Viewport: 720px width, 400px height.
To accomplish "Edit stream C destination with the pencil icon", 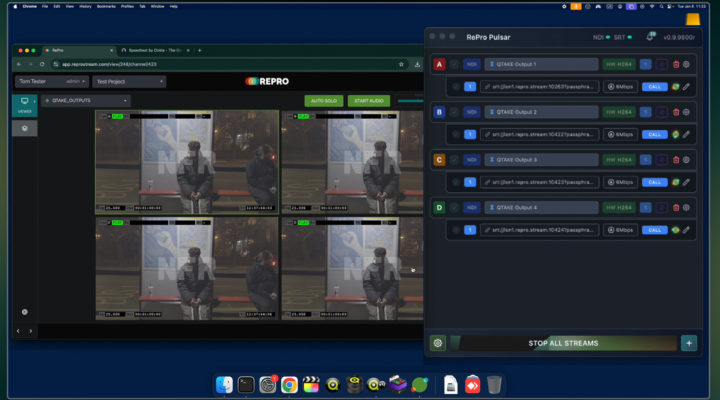I will pyautogui.click(x=686, y=182).
